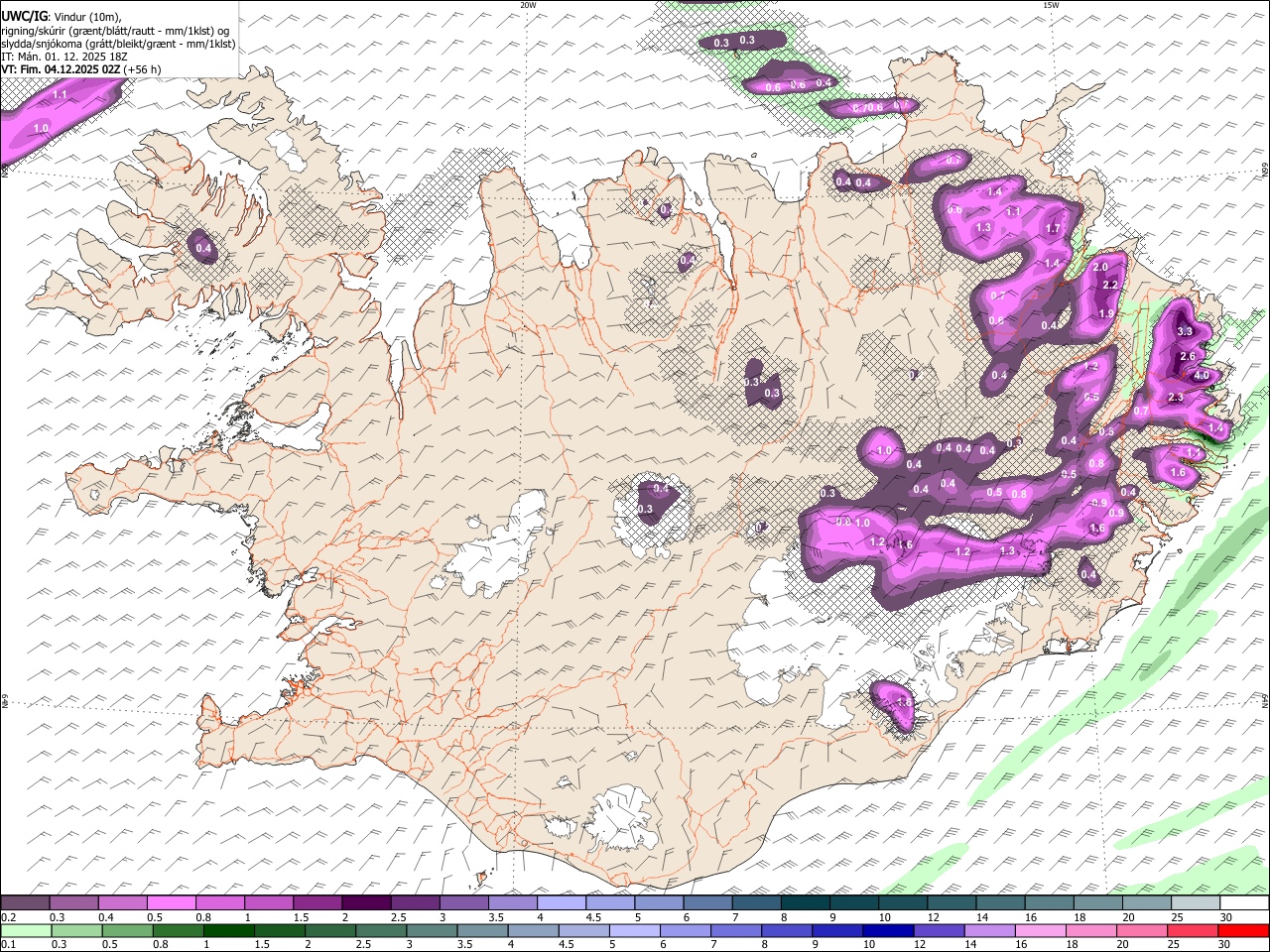This screenshot has height=952, width=1270.
Task: Click the 'IT: Mán. 01. 12. 2025 18Z' line
Action: (x=64, y=57)
